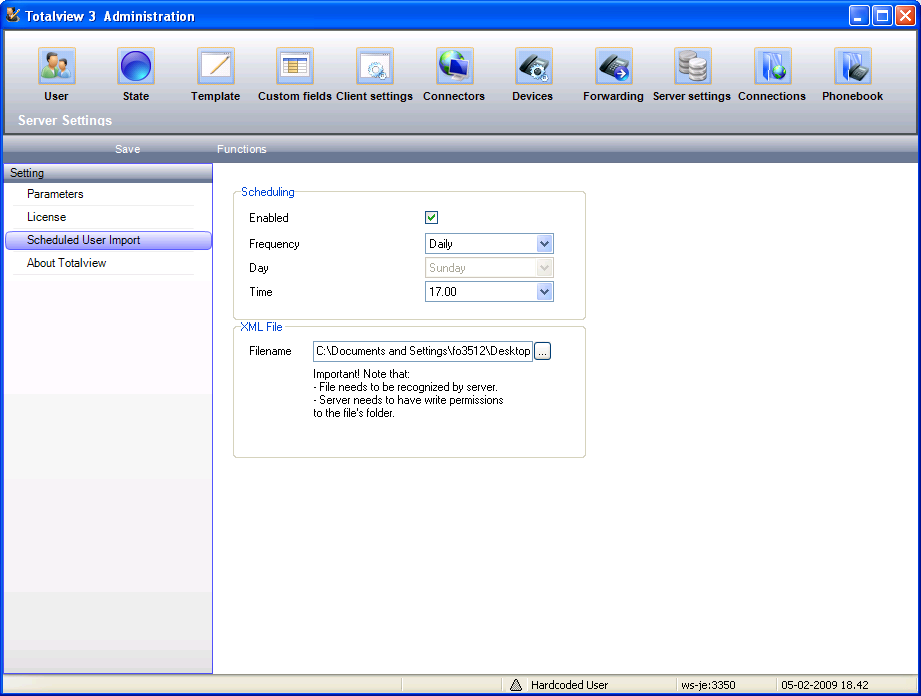Click the warning triangle in status bar
921x696 pixels.
pyautogui.click(x=516, y=685)
